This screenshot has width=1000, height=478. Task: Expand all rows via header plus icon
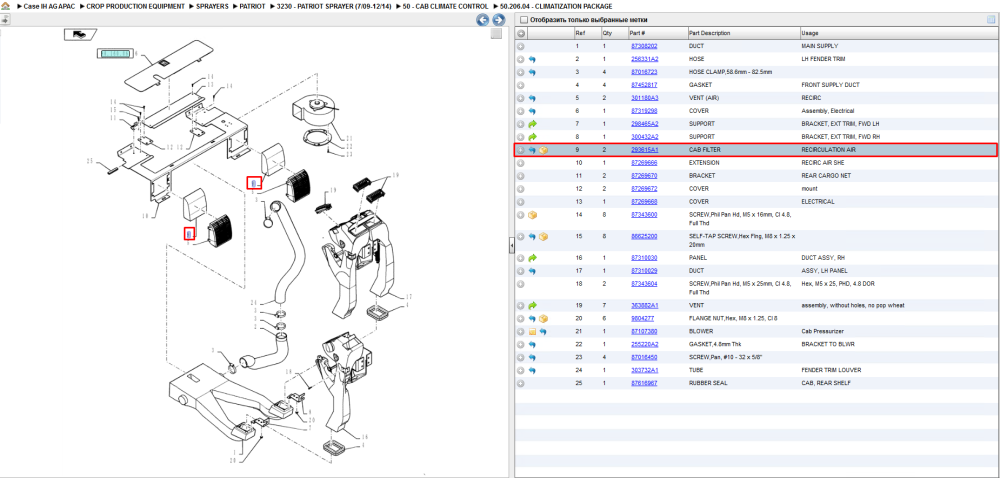point(521,33)
